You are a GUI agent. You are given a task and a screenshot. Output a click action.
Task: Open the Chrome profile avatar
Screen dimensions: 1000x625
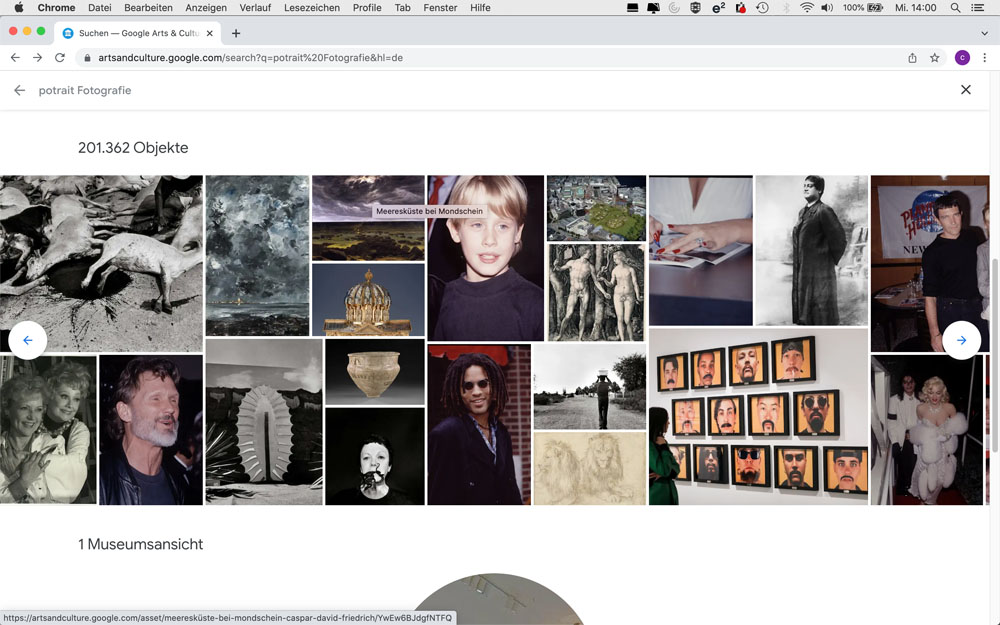[x=962, y=58]
